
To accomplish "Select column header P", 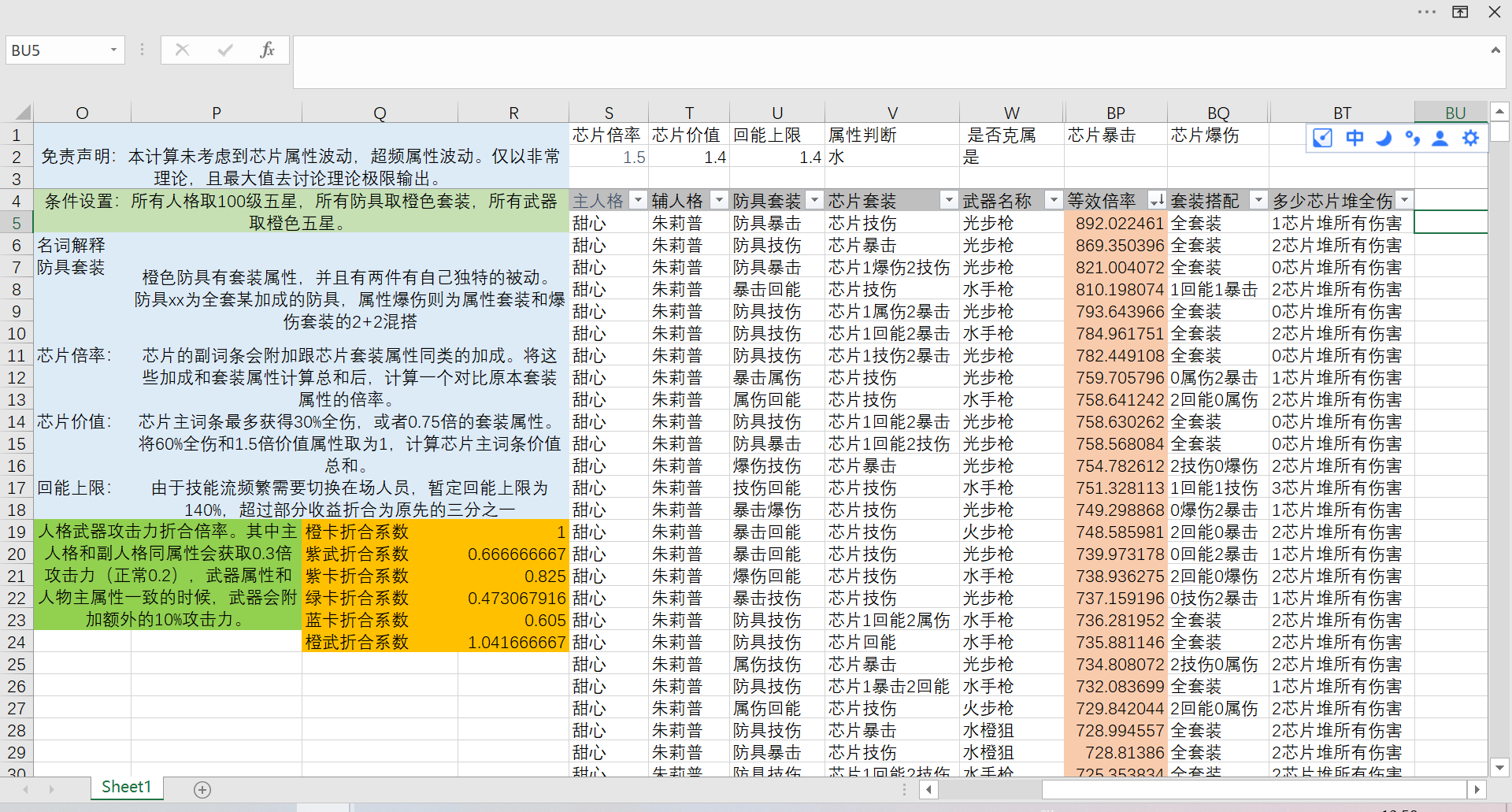I will tap(217, 113).
